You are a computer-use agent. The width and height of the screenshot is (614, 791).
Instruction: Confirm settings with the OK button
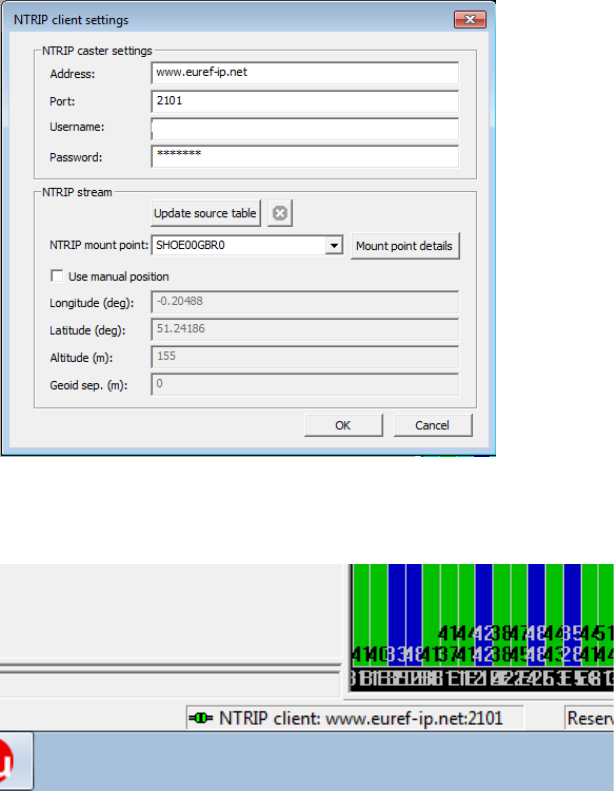[x=343, y=425]
